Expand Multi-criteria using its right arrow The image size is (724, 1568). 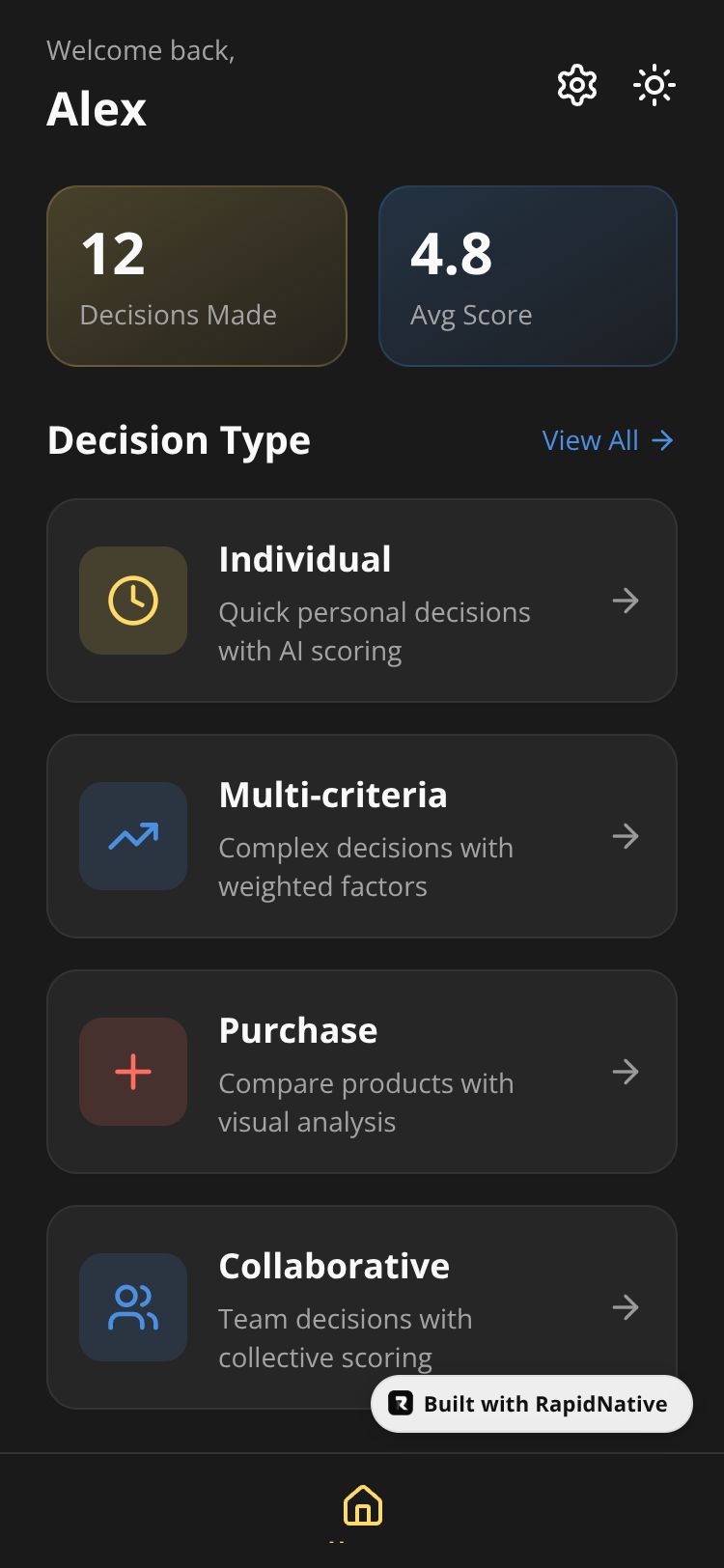(626, 836)
